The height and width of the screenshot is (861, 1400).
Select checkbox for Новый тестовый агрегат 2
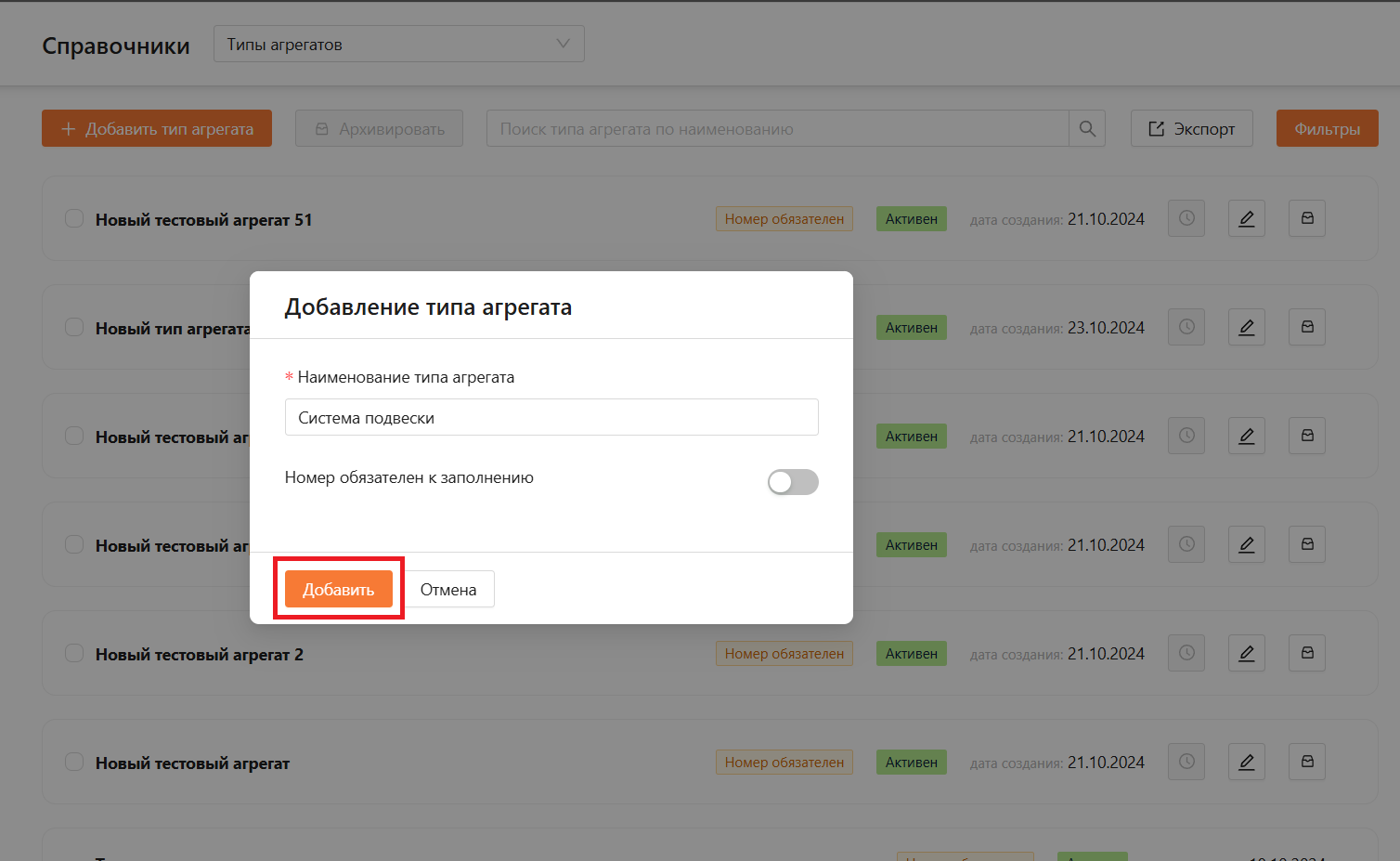pyautogui.click(x=74, y=654)
